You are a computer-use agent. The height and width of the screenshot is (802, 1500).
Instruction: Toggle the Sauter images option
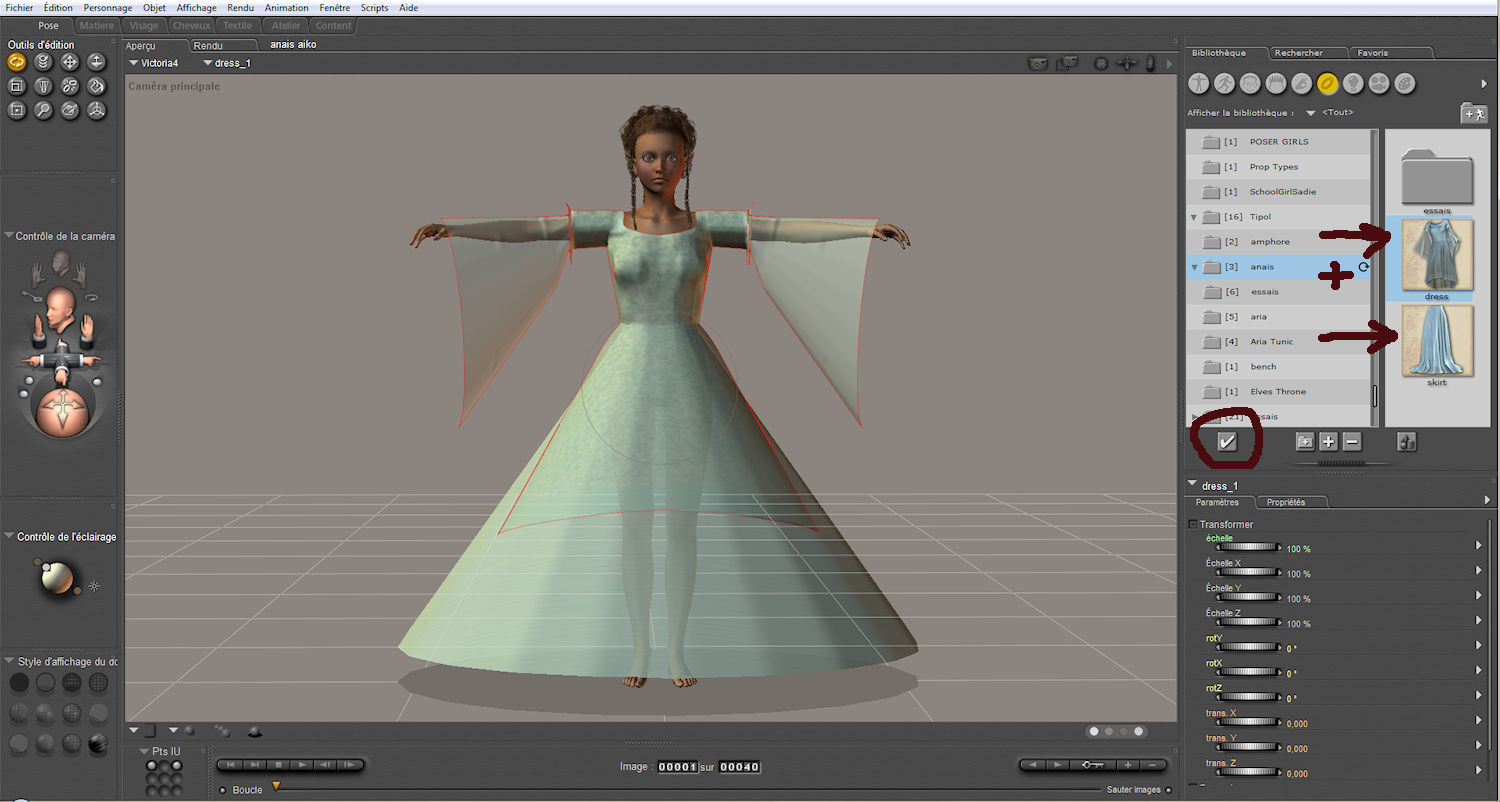[1168, 790]
